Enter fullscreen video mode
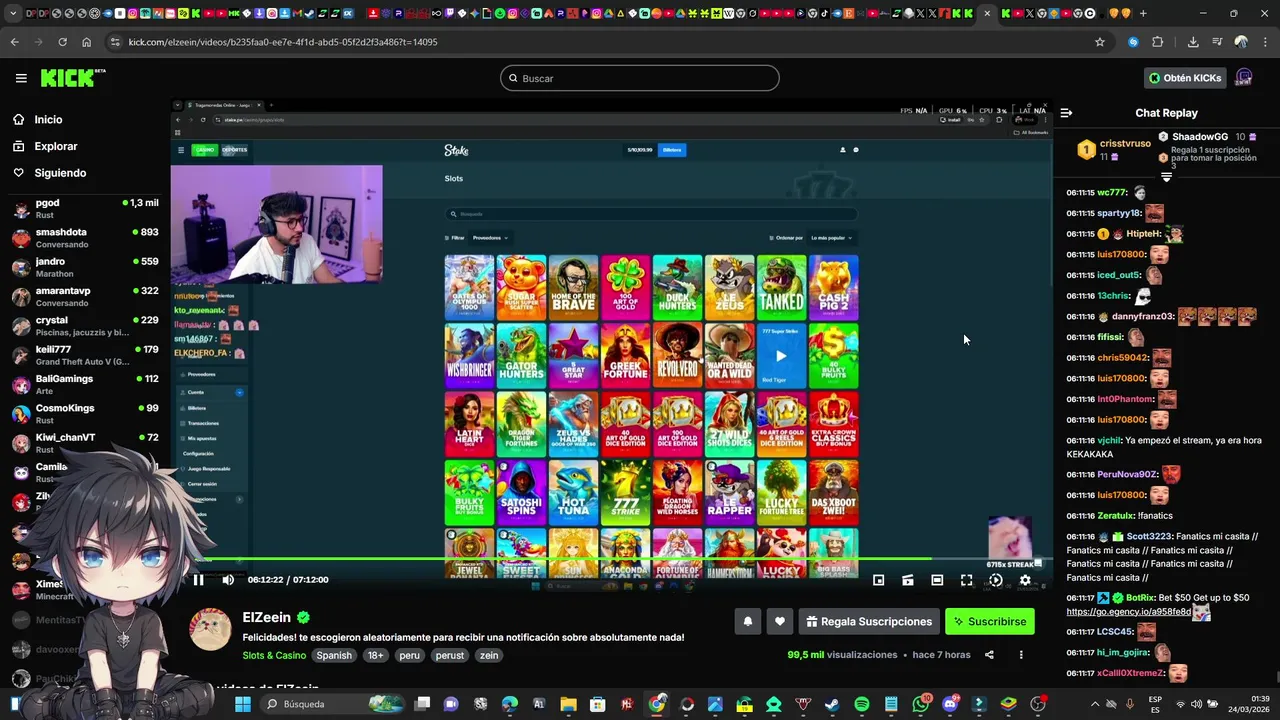Image resolution: width=1280 pixels, height=720 pixels. [x=966, y=580]
